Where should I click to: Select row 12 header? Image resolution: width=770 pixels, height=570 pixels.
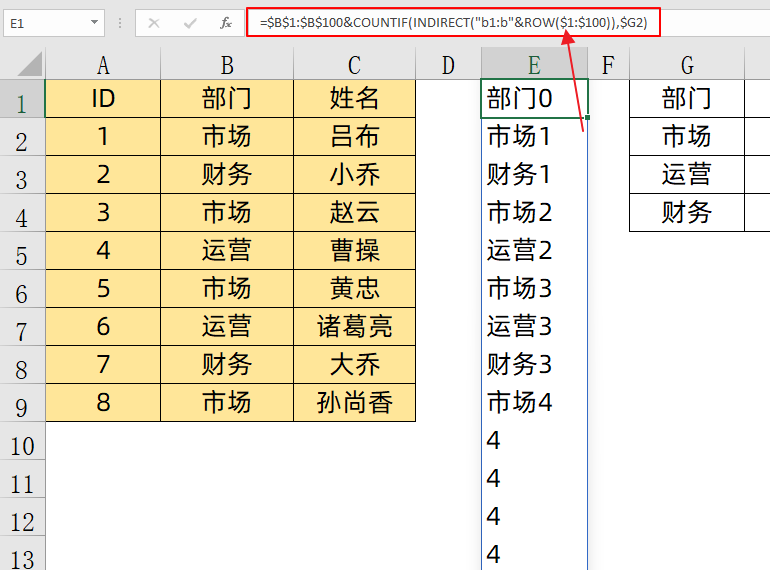pyautogui.click(x=22, y=516)
